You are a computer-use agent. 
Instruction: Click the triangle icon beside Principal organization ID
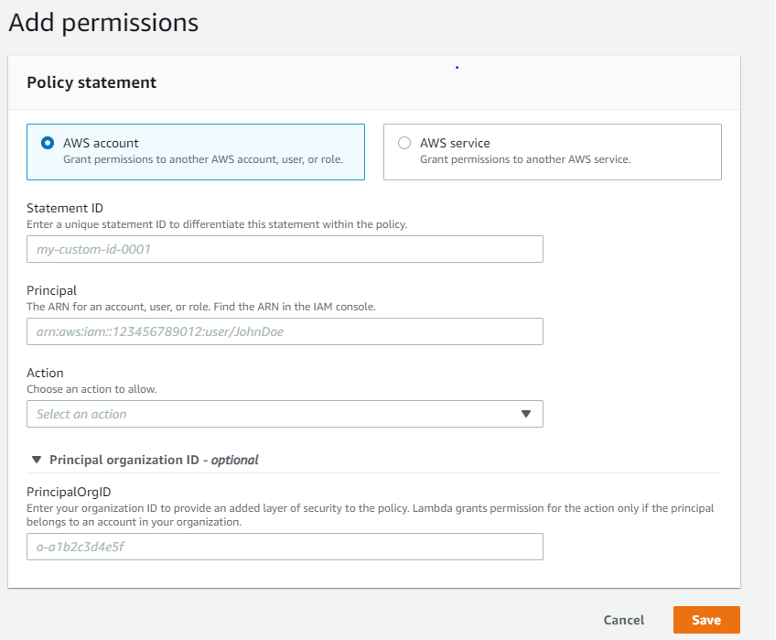pos(37,460)
